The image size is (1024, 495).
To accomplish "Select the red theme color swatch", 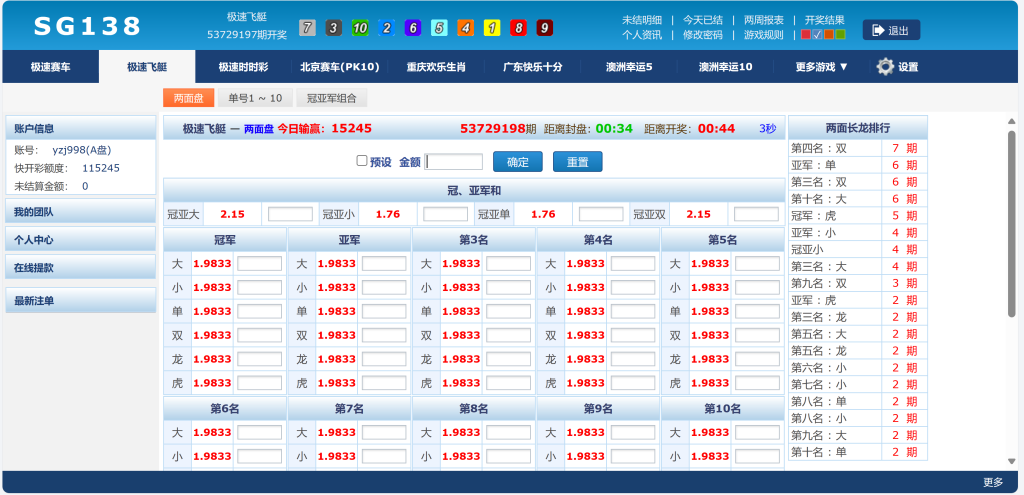I will tap(806, 35).
